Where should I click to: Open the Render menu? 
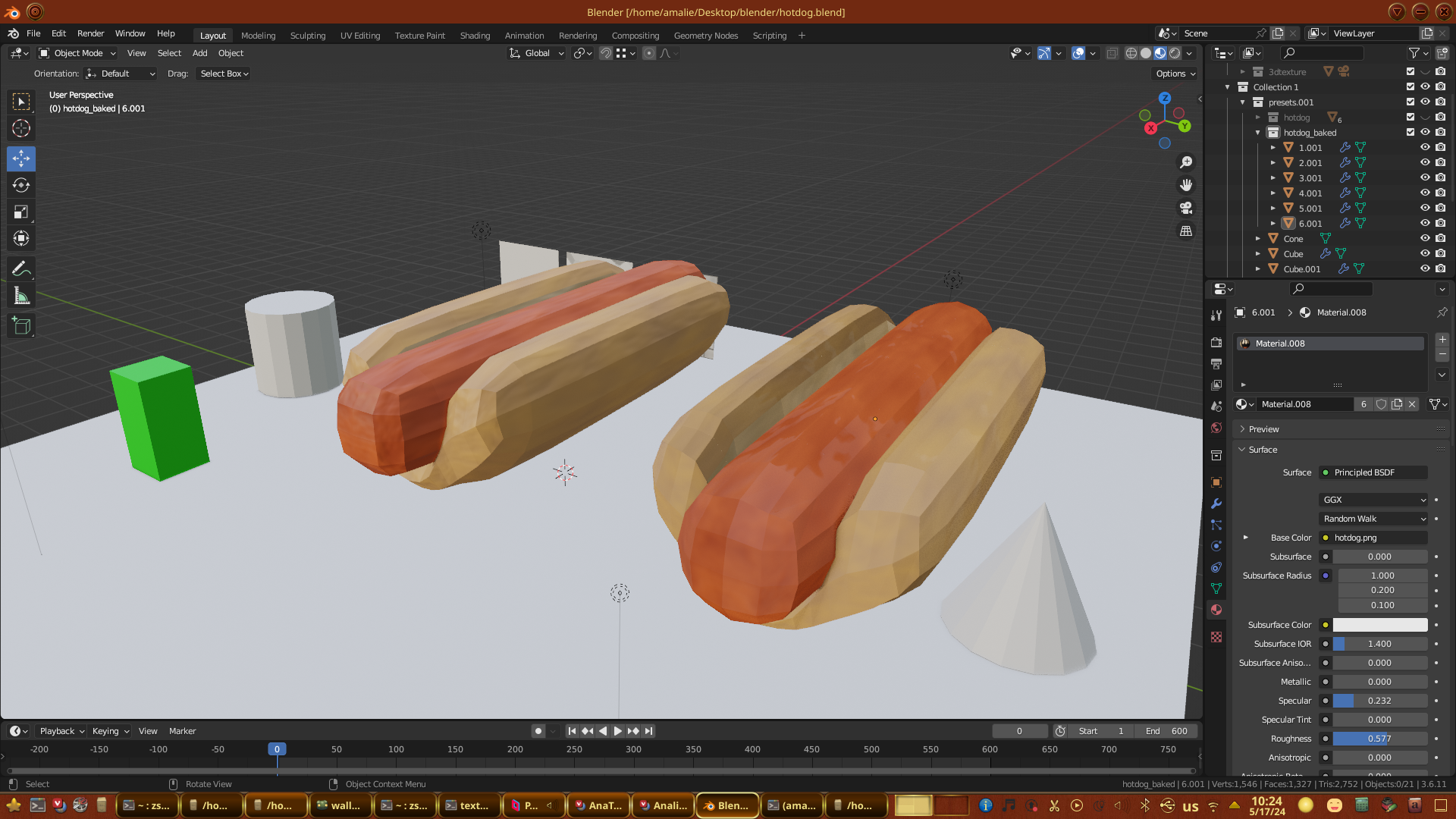tap(90, 33)
